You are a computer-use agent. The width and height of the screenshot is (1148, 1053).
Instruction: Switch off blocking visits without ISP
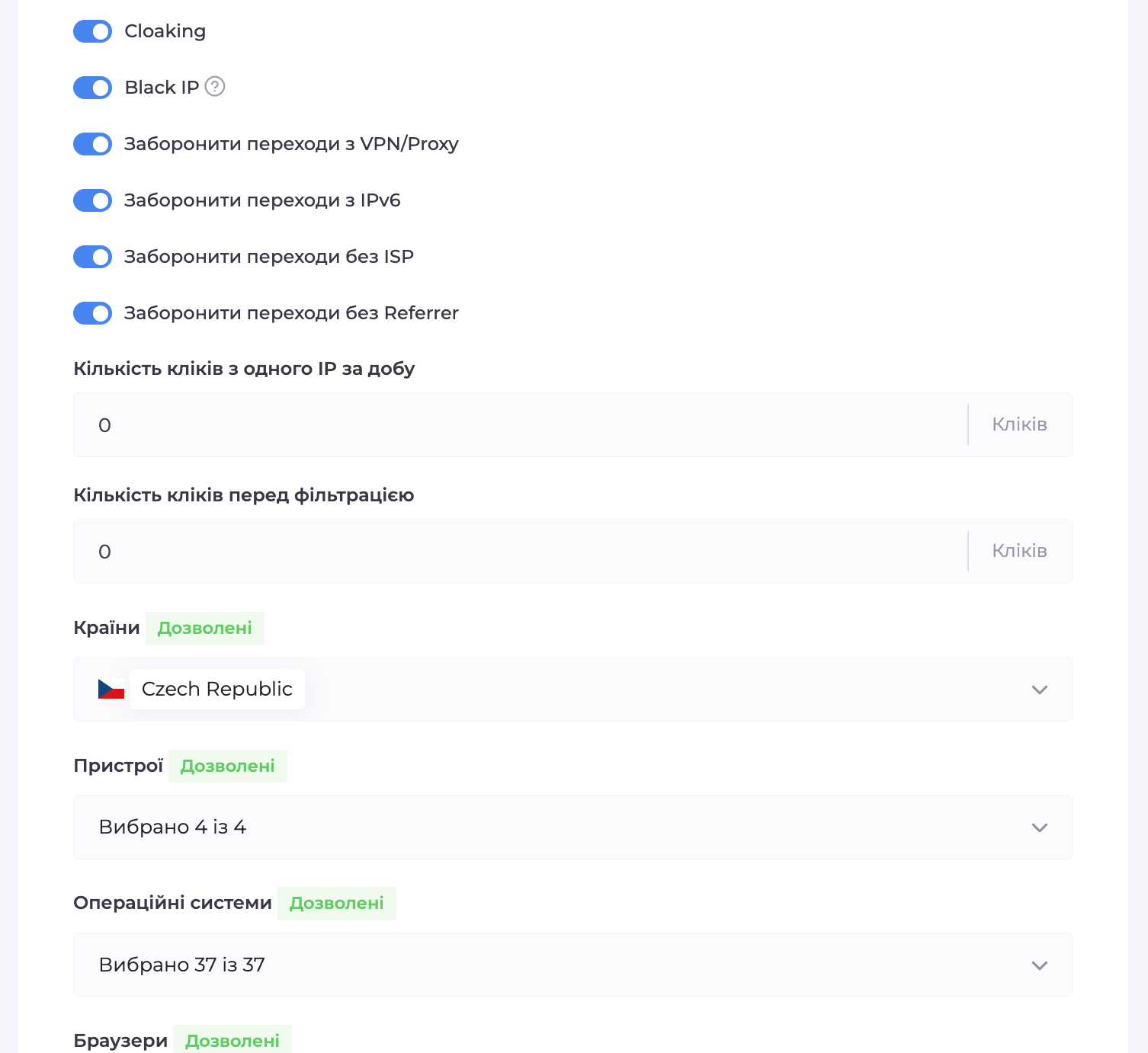point(93,257)
